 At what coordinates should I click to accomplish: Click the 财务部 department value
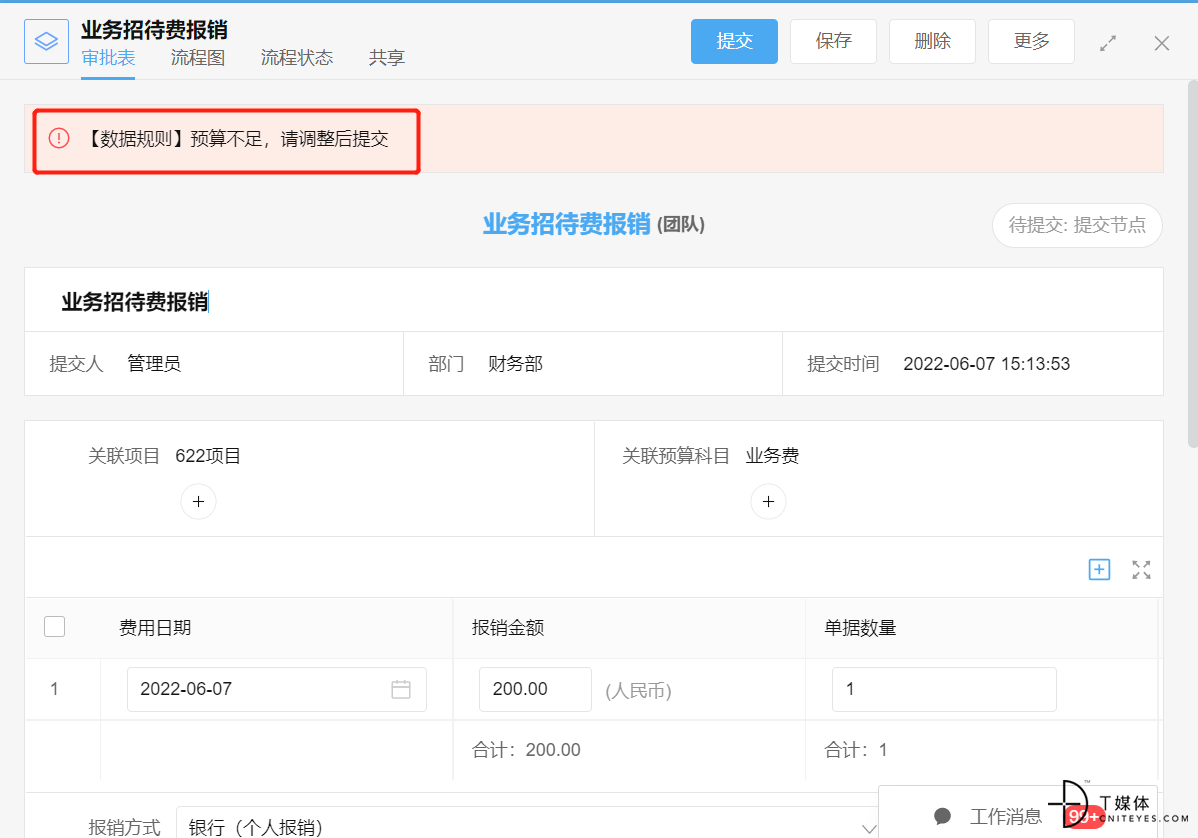(516, 364)
